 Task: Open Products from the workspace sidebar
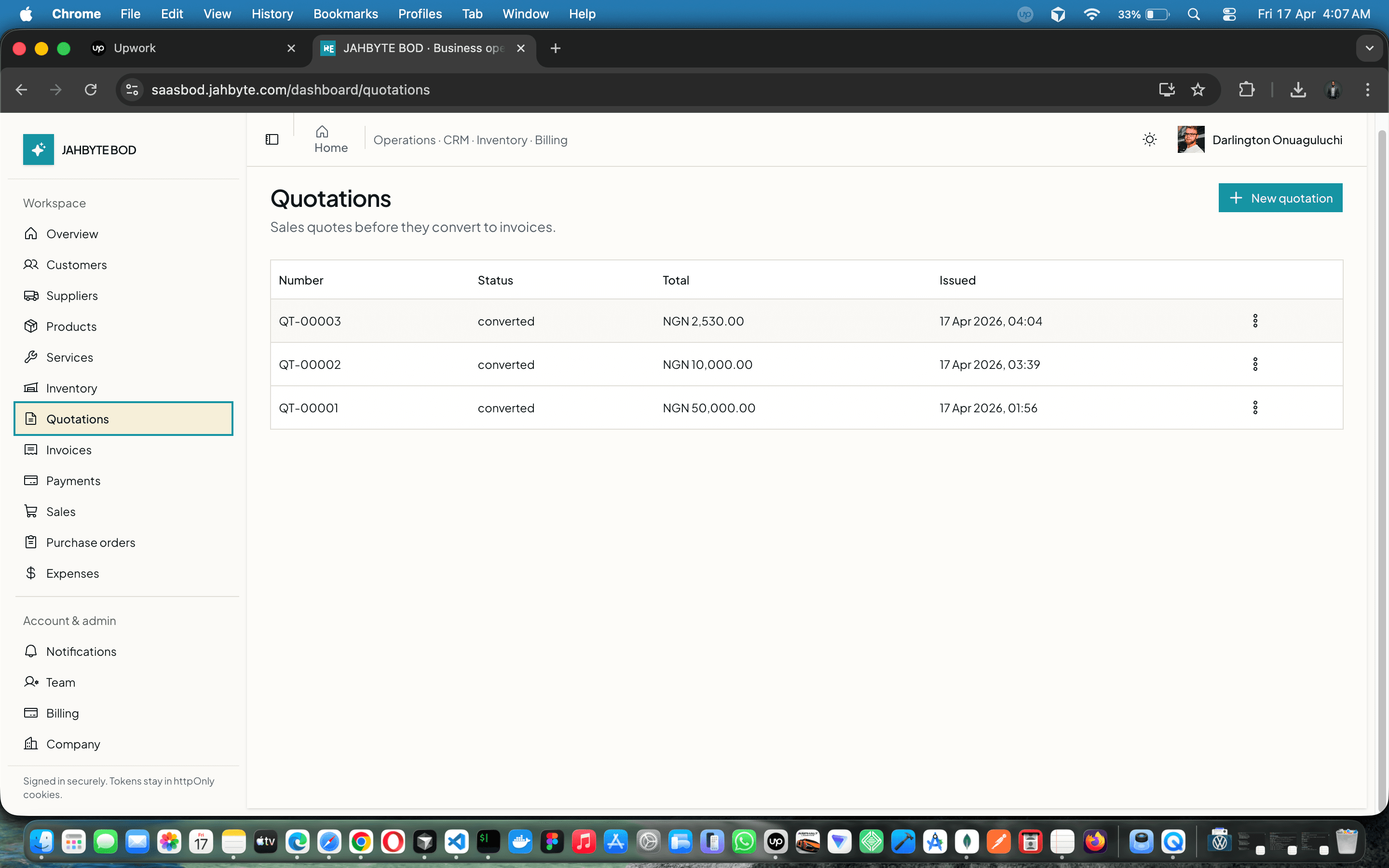click(x=71, y=326)
